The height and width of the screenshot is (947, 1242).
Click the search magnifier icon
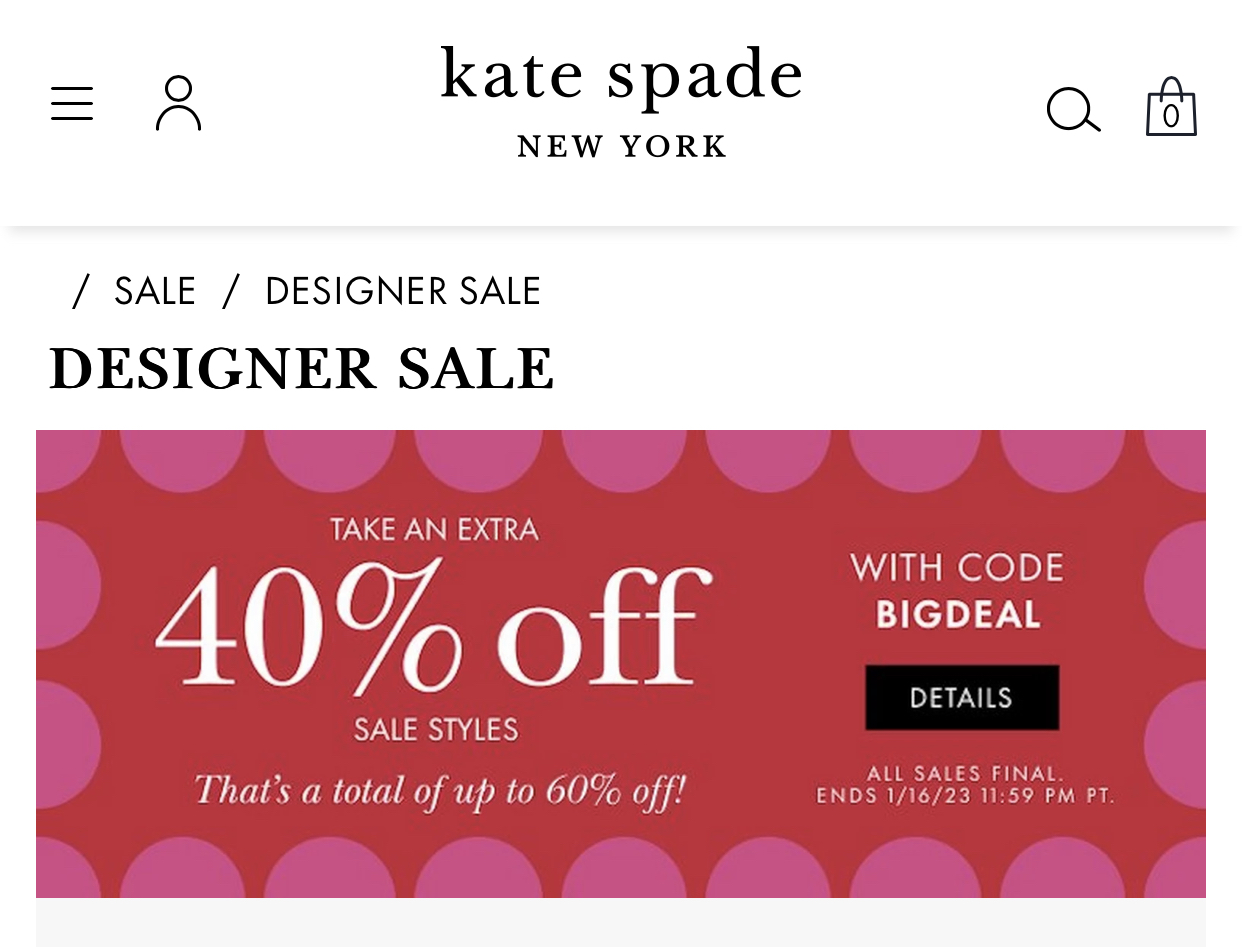[1073, 110]
